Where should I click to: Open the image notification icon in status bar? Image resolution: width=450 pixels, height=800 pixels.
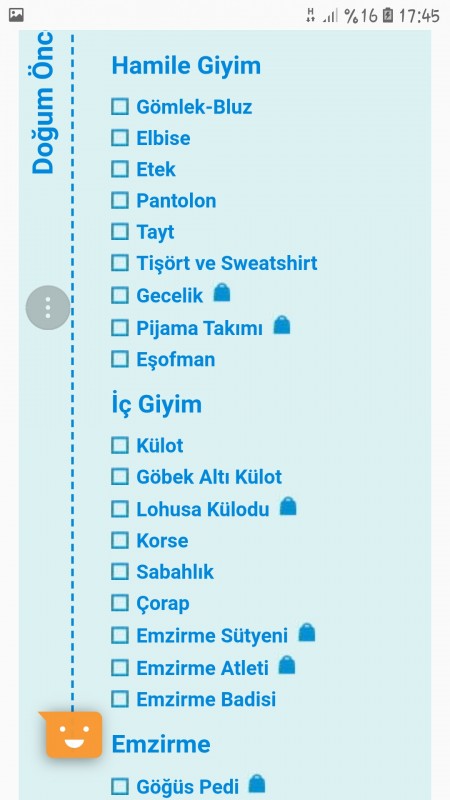[16, 15]
